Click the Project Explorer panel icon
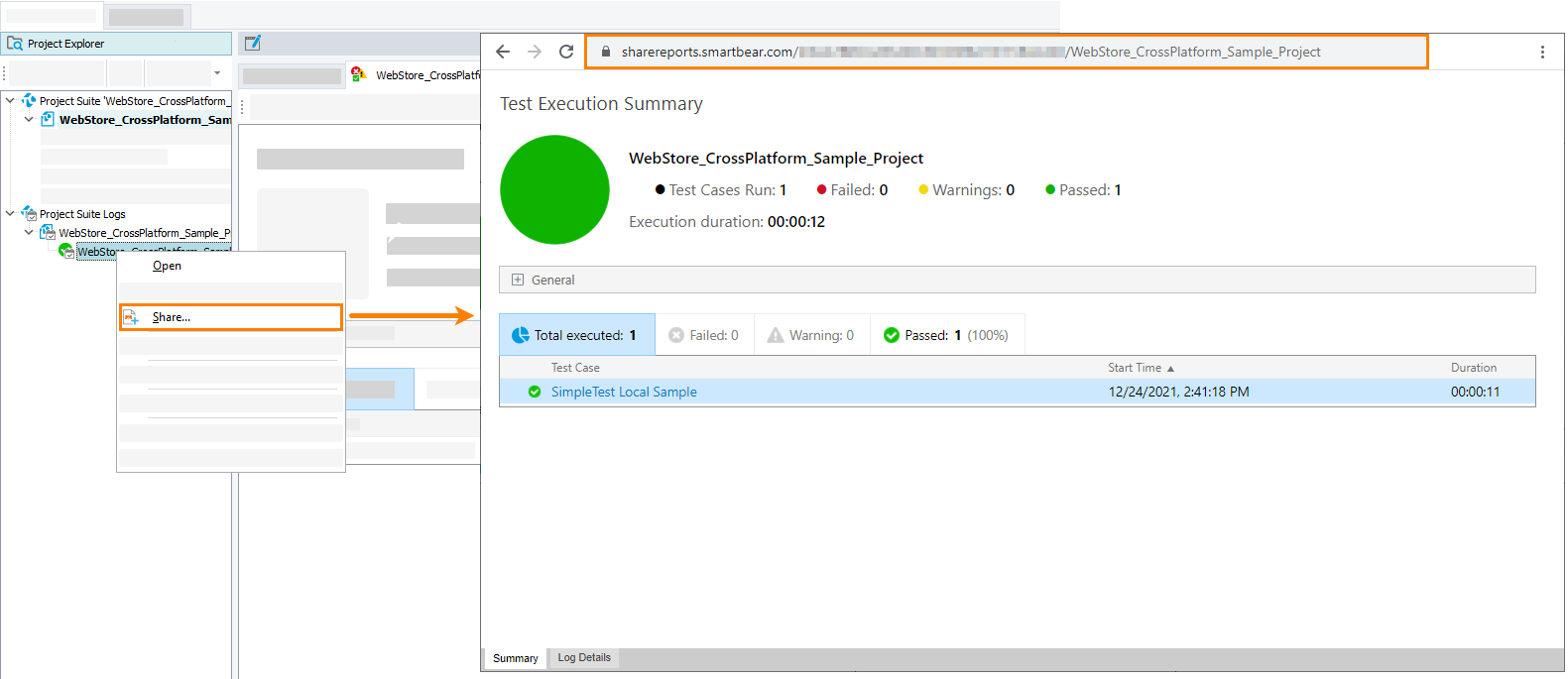Viewport: 1568px width, 679px height. [x=15, y=44]
